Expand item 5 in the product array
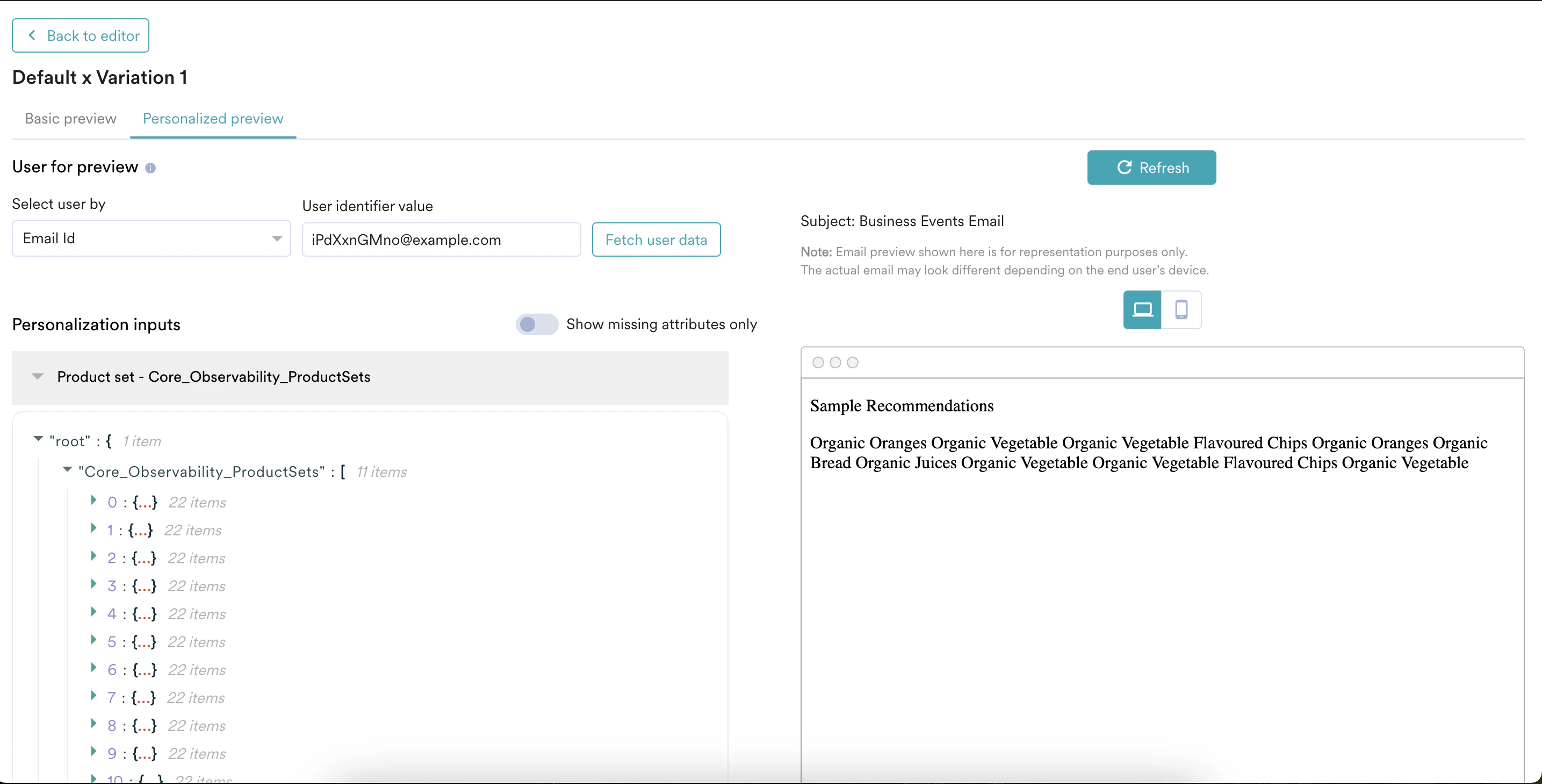This screenshot has width=1542, height=784. [93, 640]
